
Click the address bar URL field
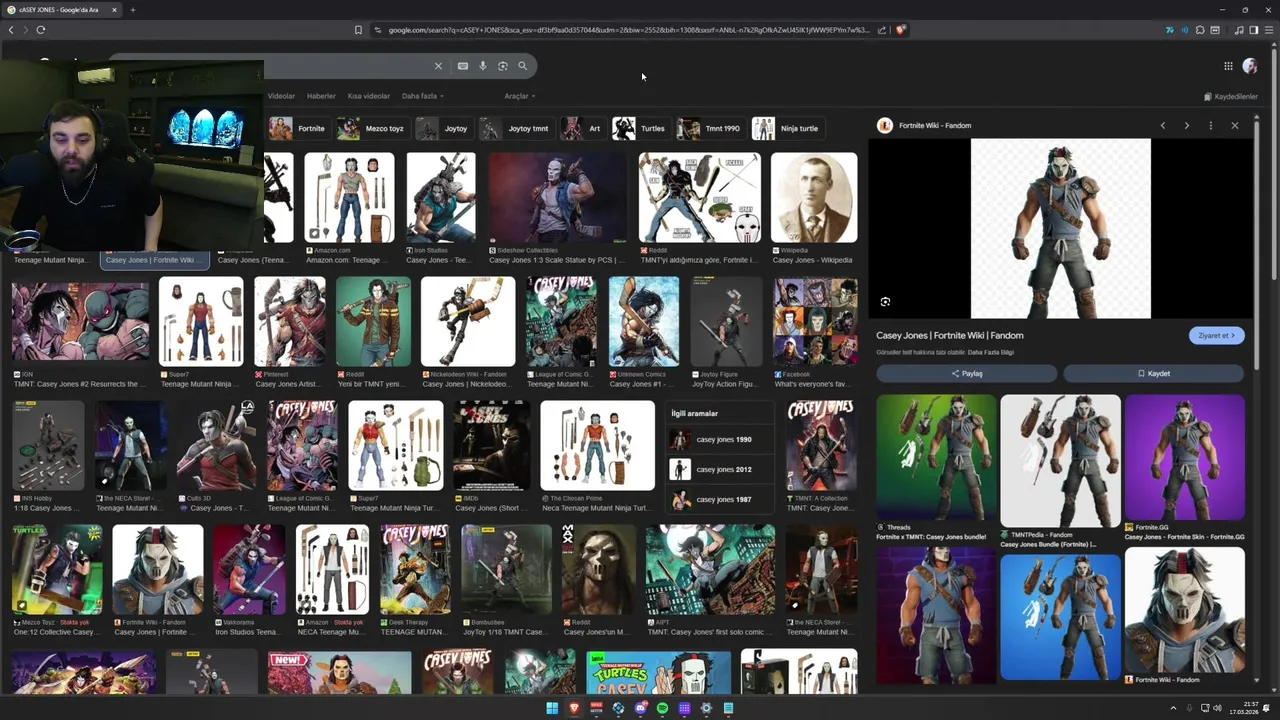628,30
